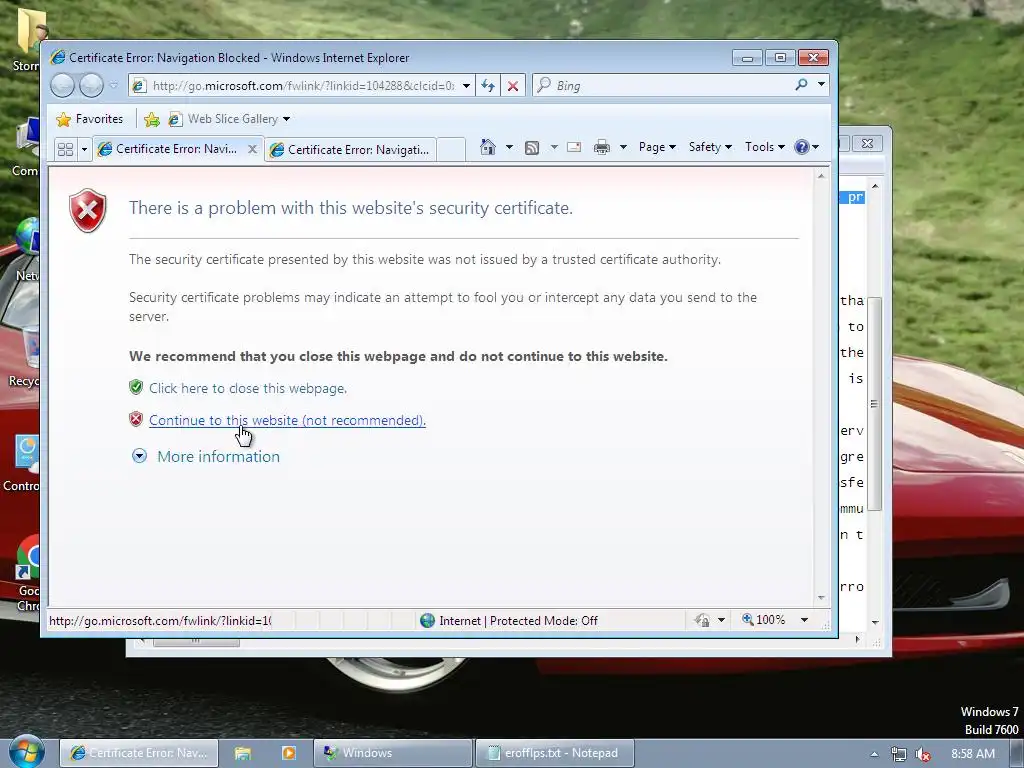Viewport: 1024px width, 768px height.
Task: Click the Back navigation button
Action: (x=63, y=86)
